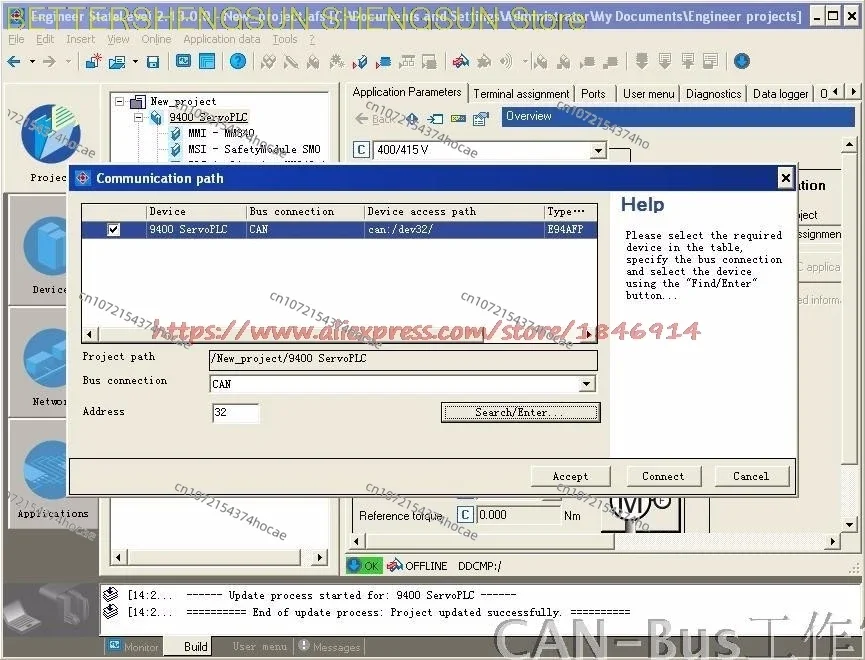Click the project tree right scroll arrow
865x660 pixels.
point(320,557)
